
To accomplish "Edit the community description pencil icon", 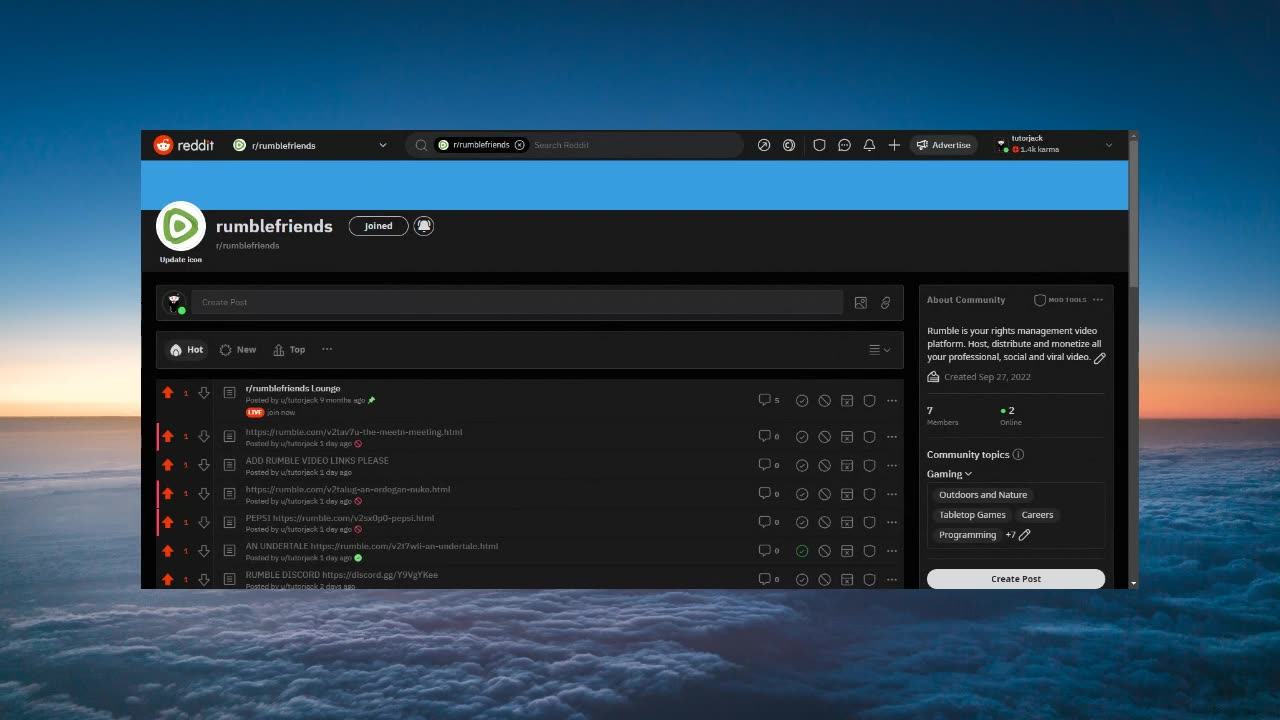I will [x=1100, y=358].
